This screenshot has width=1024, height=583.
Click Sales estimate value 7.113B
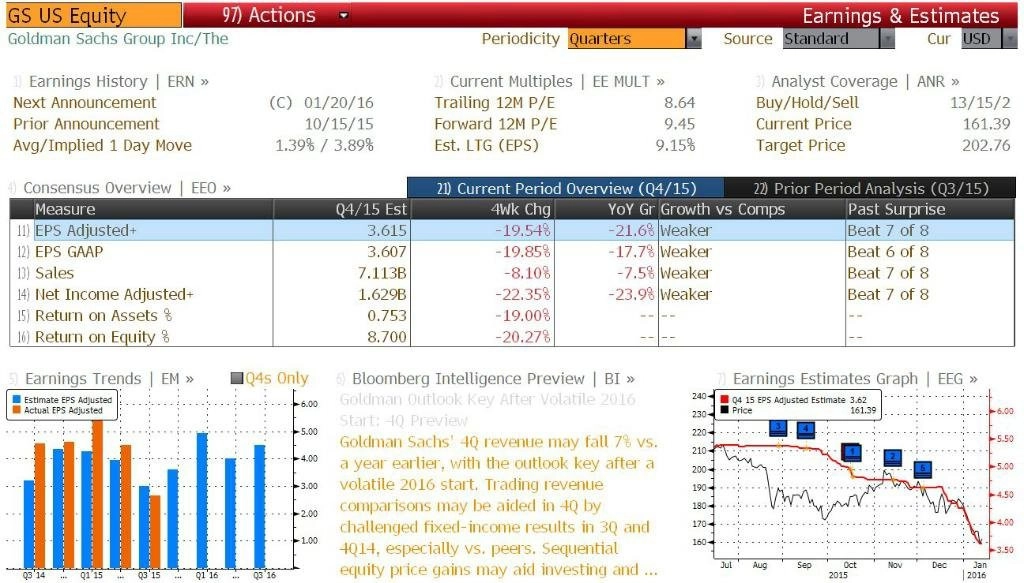click(382, 273)
